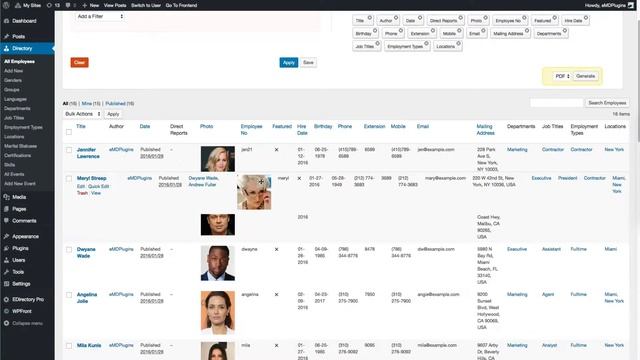
Task: Click the blue Apply filter button
Action: click(x=289, y=62)
